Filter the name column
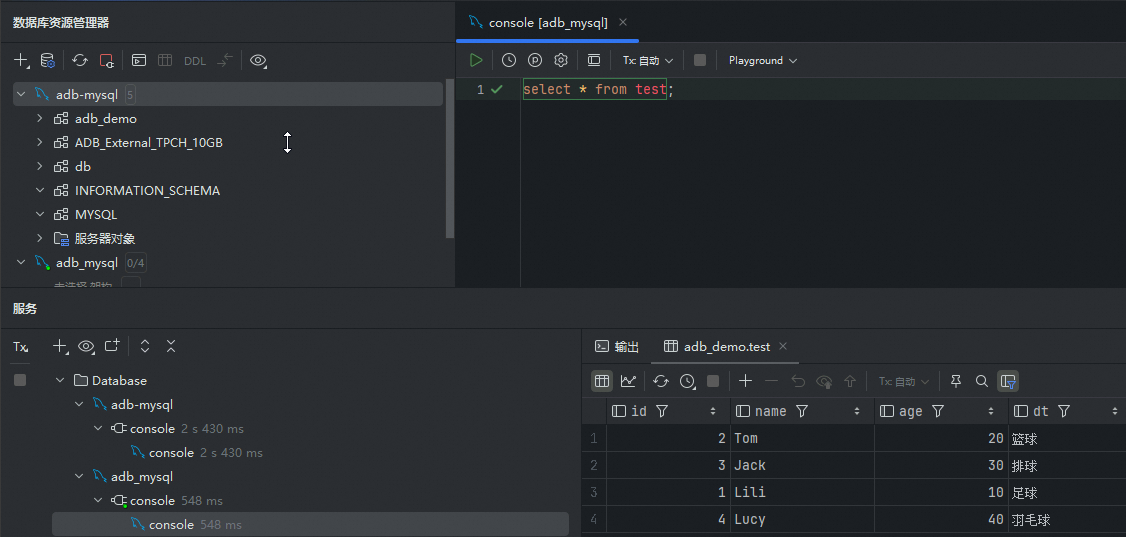1126x537 pixels. (802, 411)
